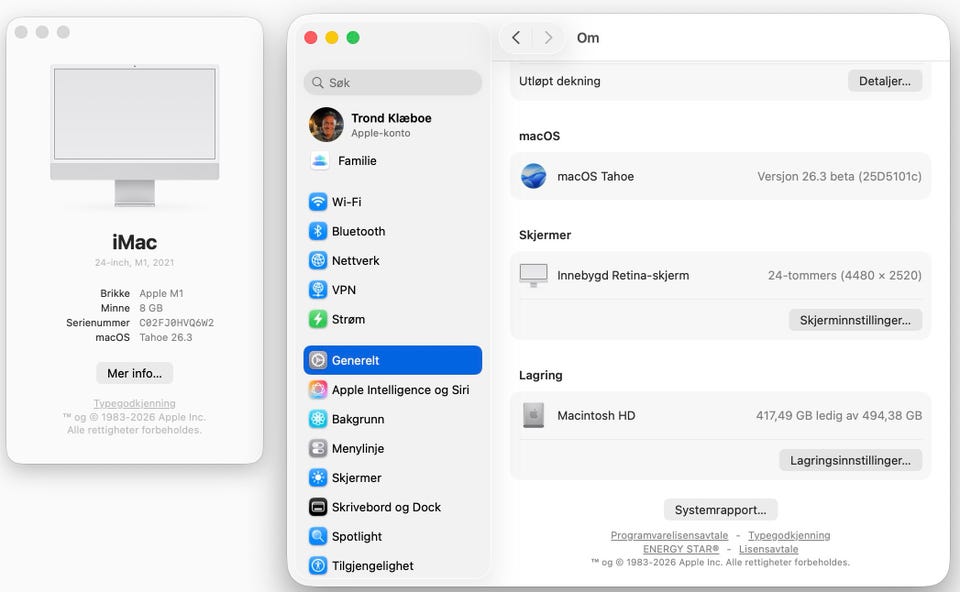This screenshot has width=960, height=592.
Task: Click the Om window title
Action: (x=588, y=38)
